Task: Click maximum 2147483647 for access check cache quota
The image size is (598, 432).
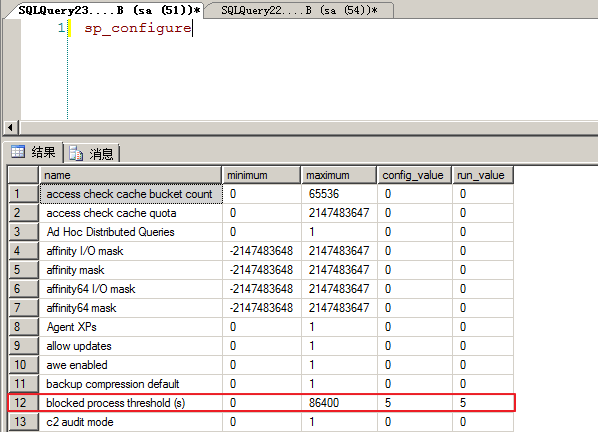Action: tap(339, 213)
